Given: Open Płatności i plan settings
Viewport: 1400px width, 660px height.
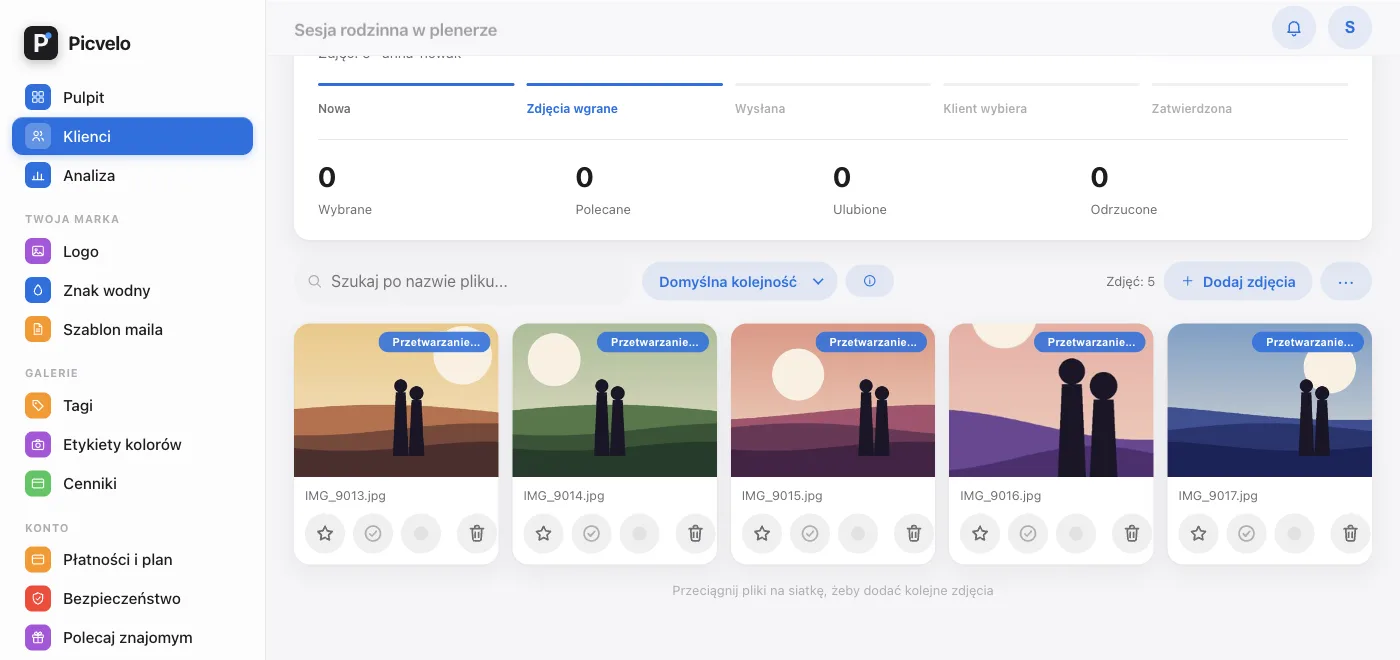Looking at the screenshot, I should (132, 560).
